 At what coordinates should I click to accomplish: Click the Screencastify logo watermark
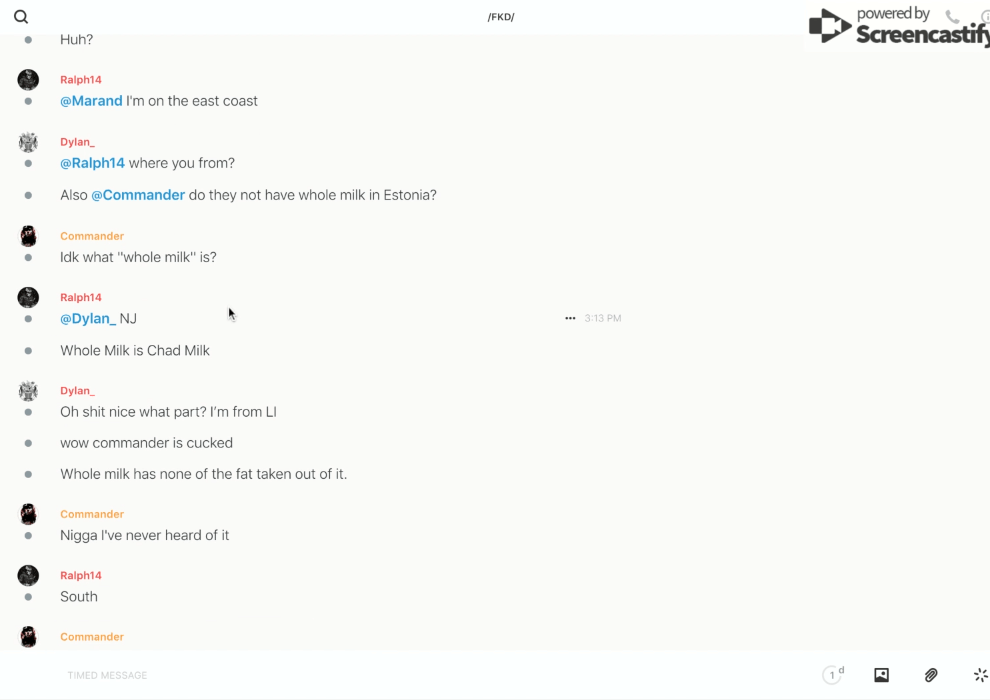(897, 26)
